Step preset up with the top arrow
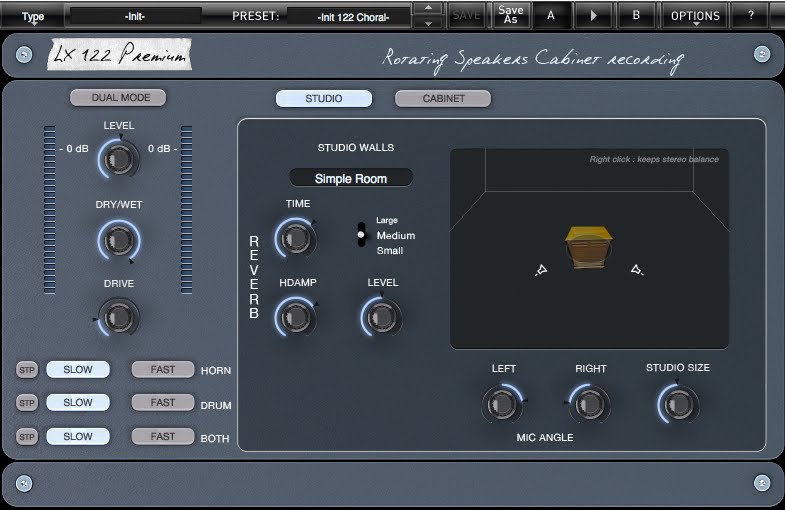 pyautogui.click(x=429, y=9)
